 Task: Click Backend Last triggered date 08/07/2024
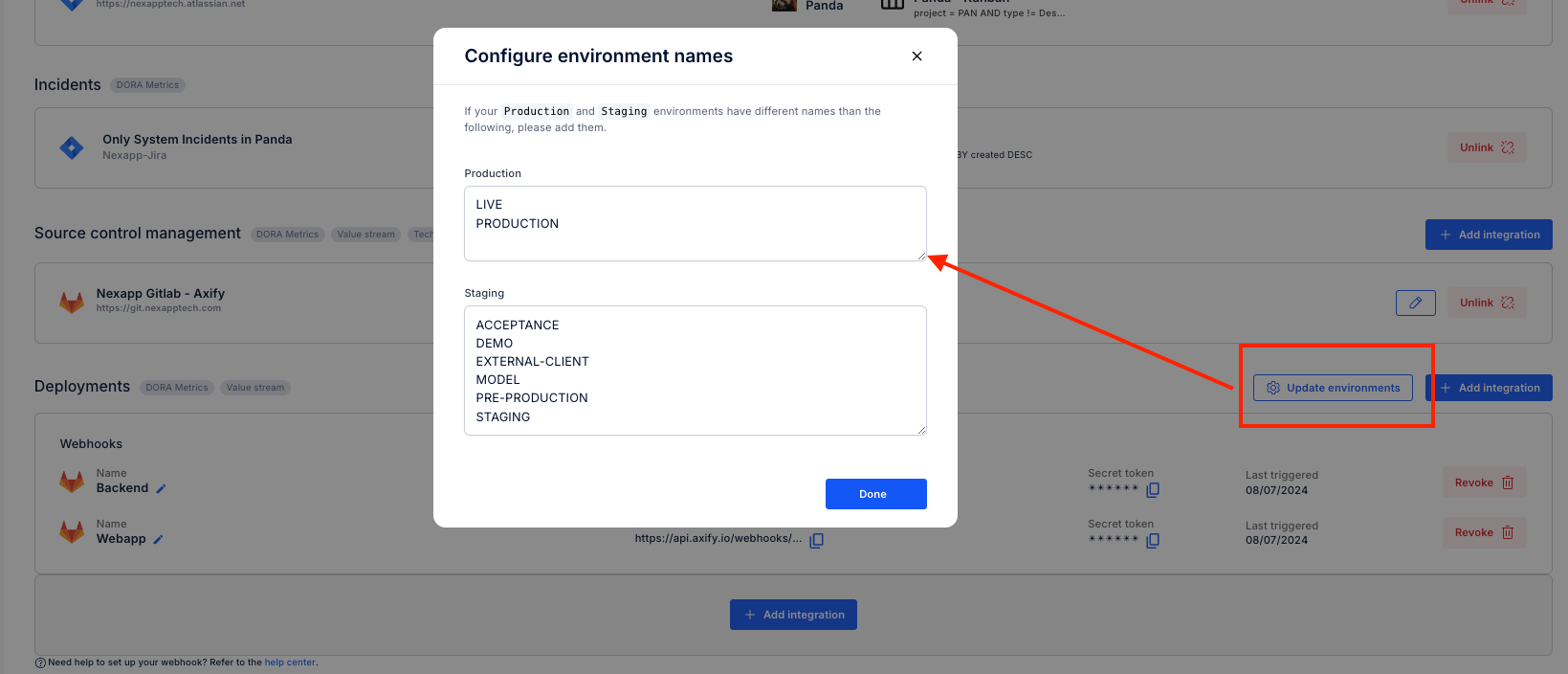pos(1276,490)
